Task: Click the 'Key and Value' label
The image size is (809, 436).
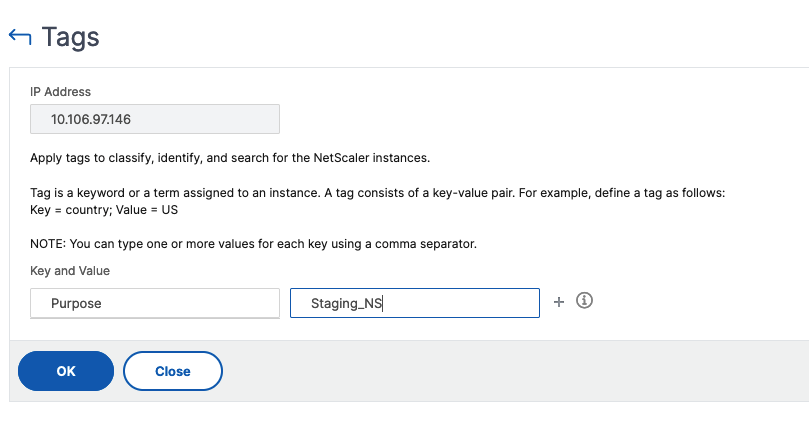Action: pyautogui.click(x=70, y=271)
